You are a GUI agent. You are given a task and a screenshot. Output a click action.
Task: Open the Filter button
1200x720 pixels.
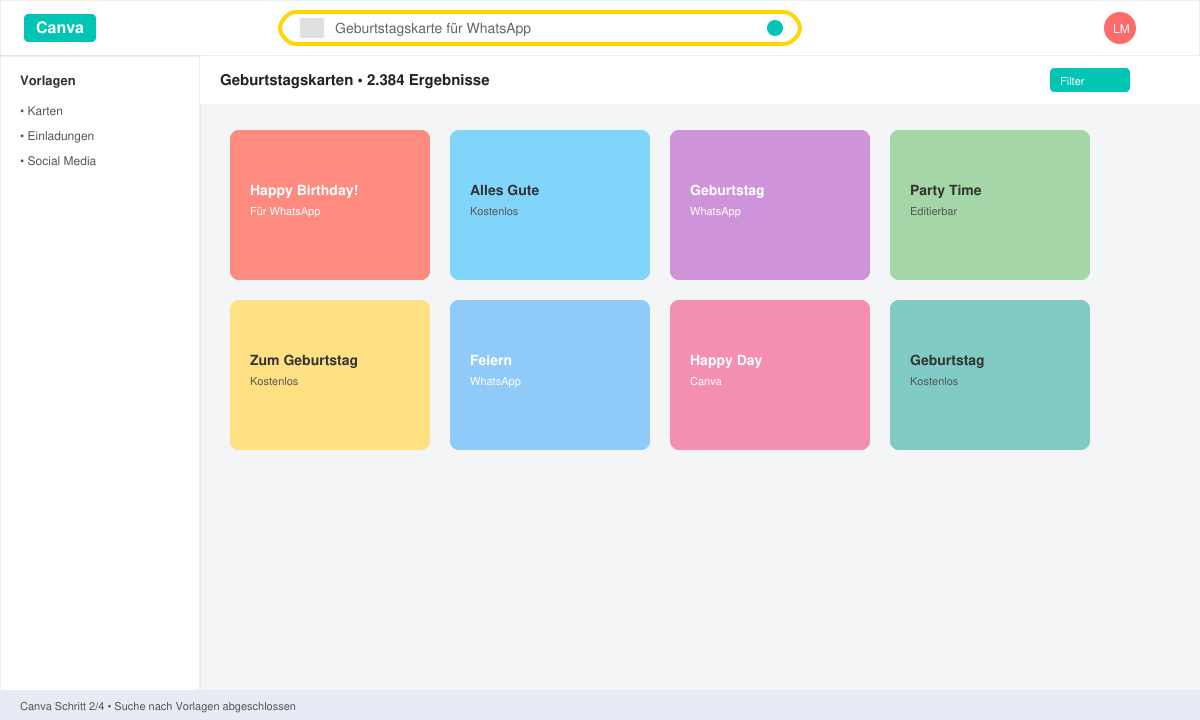point(1090,80)
